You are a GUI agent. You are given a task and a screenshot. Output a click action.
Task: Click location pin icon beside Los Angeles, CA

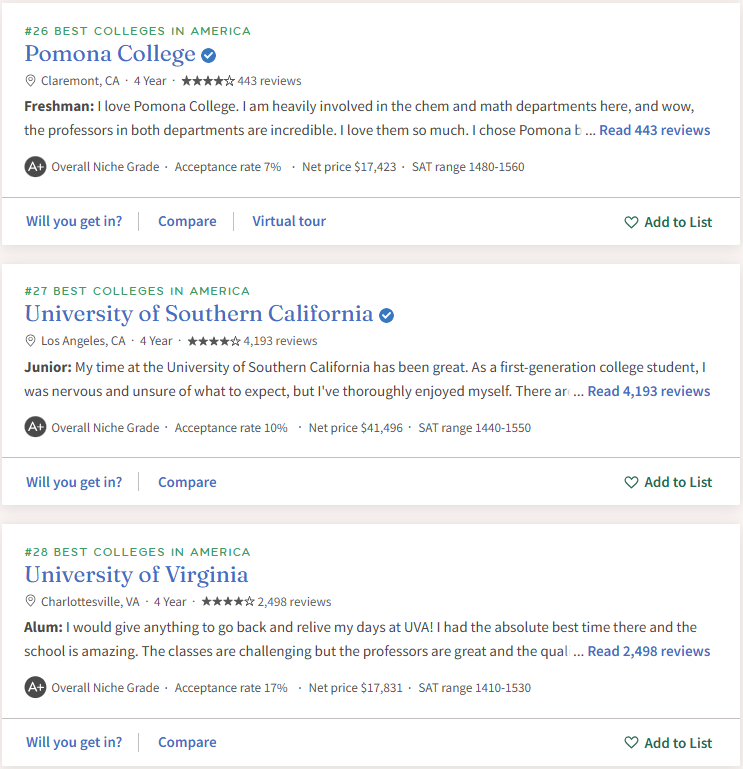(x=30, y=341)
